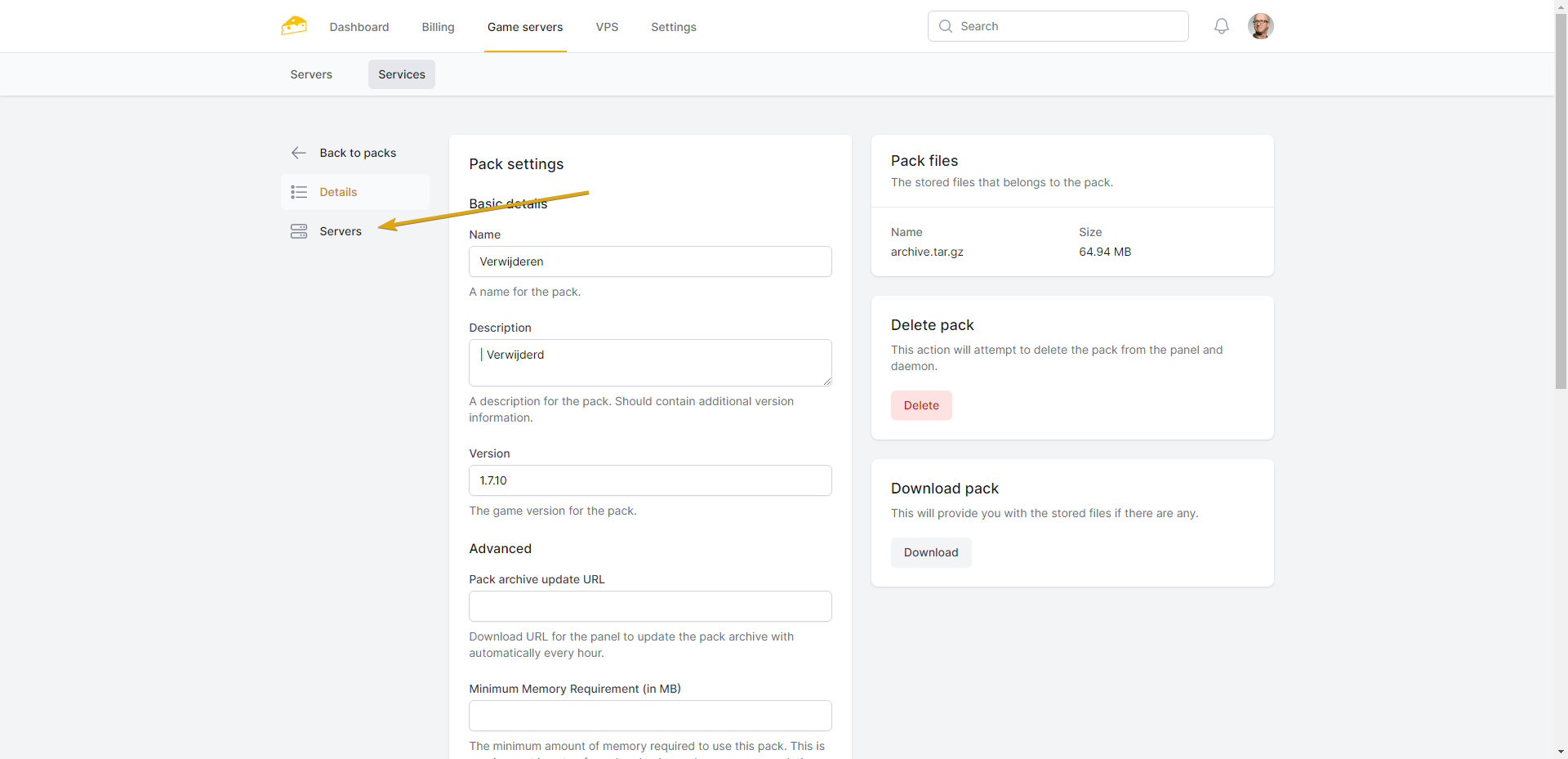Click the back arrow icon
This screenshot has width=1568, height=759.
click(299, 153)
